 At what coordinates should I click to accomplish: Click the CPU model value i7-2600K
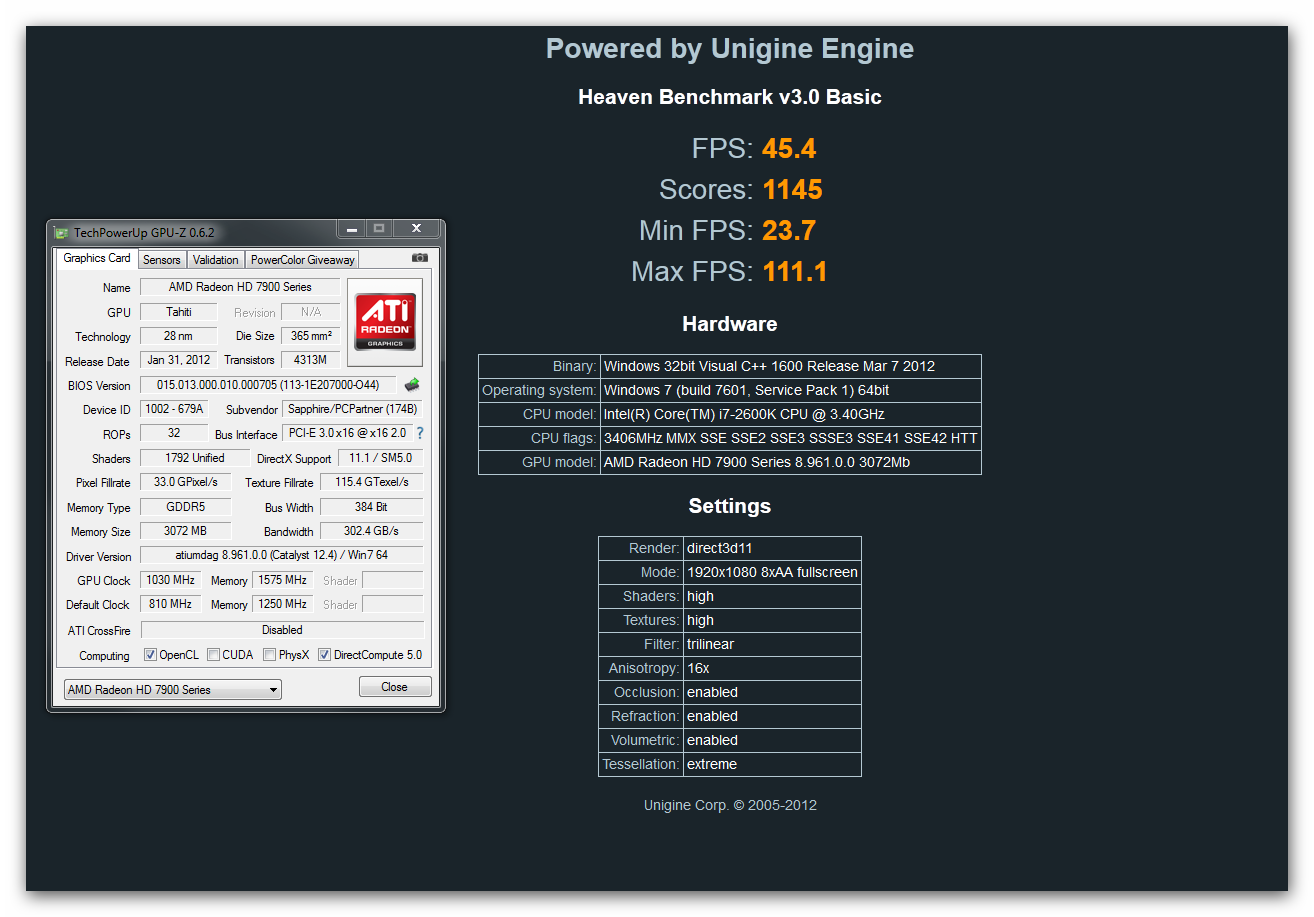tap(791, 414)
